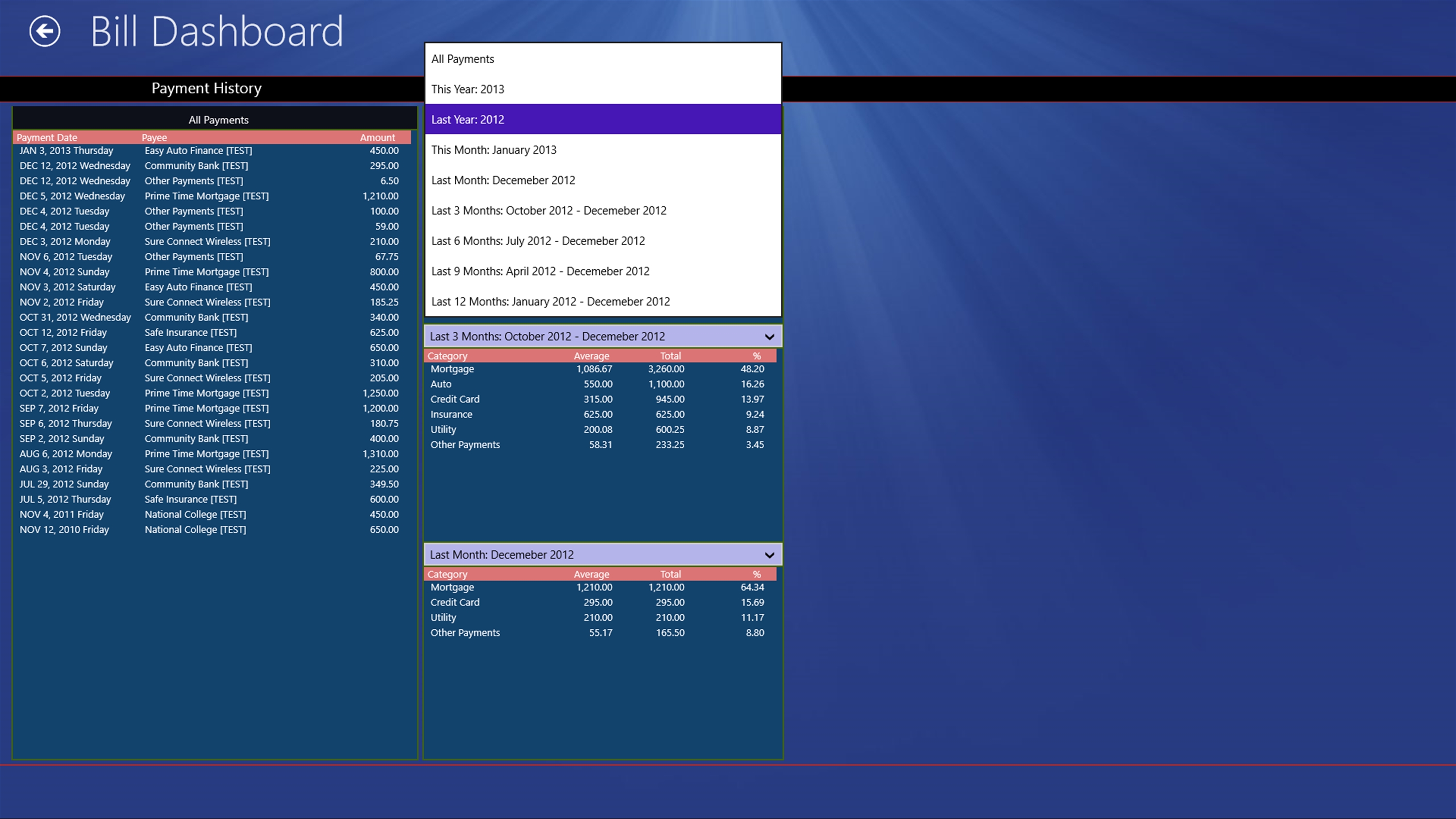Screen dimensions: 1456x819
Task: Click the Payment Date column header
Action: (47, 137)
